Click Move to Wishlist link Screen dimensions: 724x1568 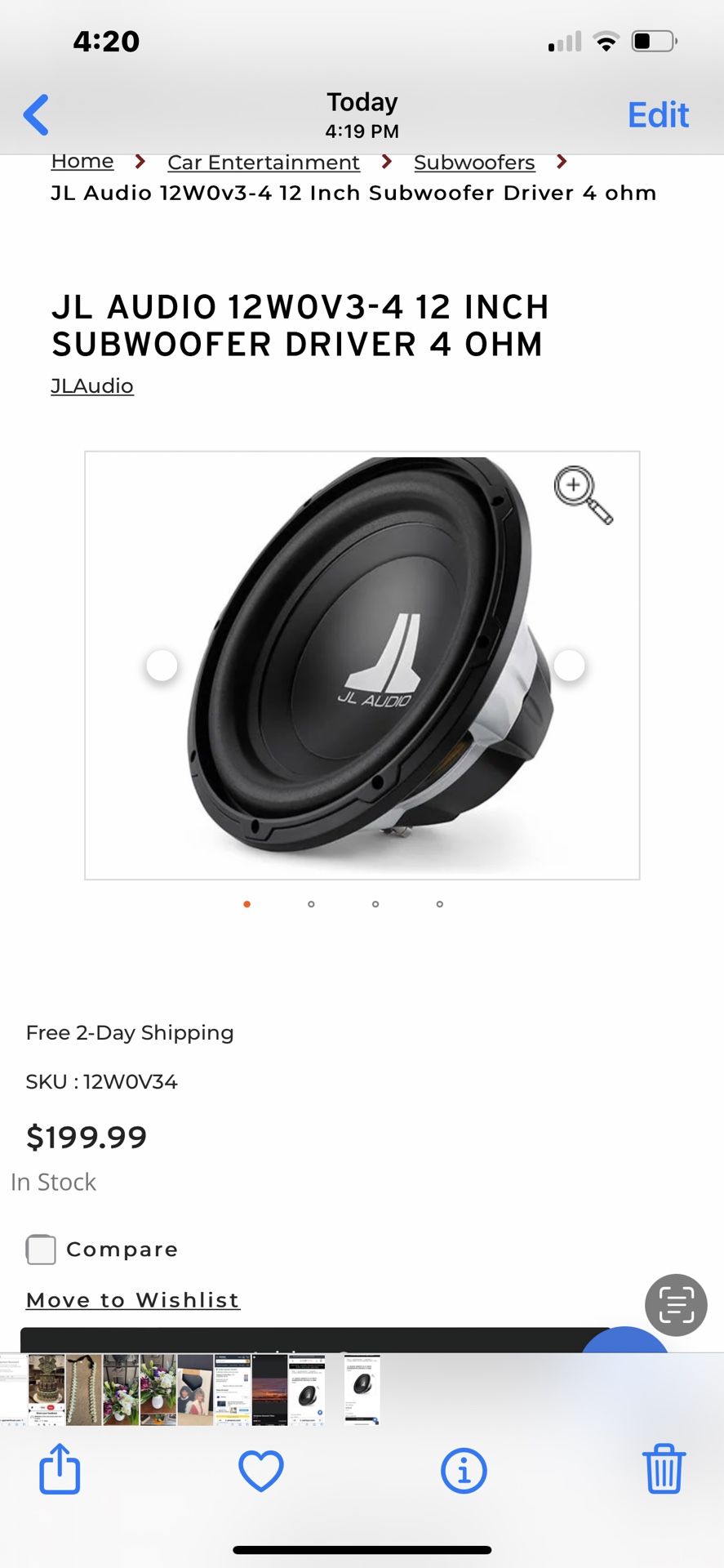point(133,1299)
